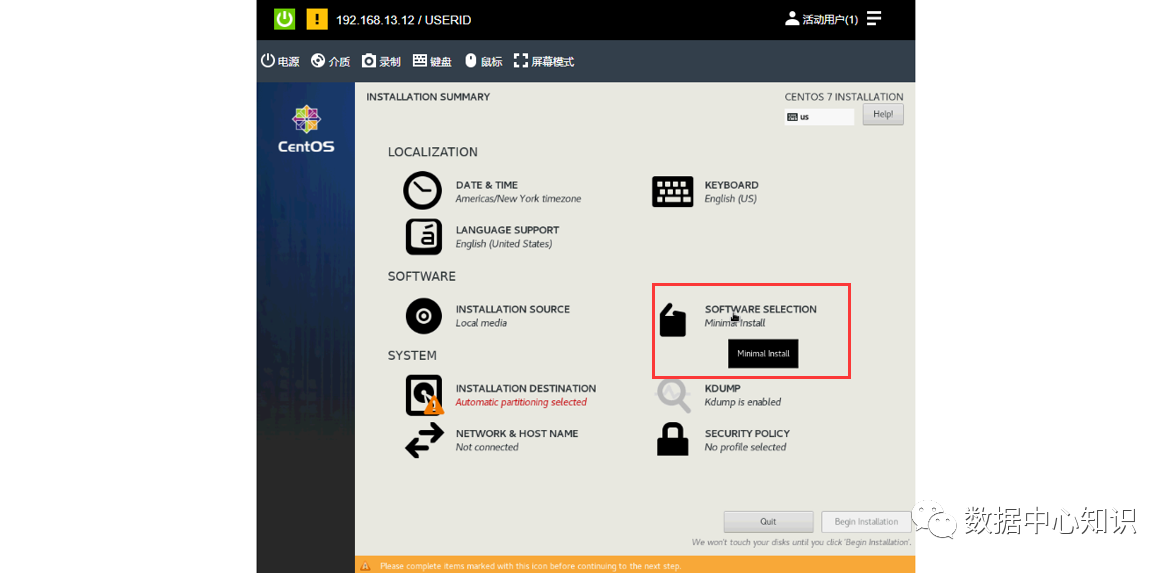The height and width of the screenshot is (573, 1176).
Task: Click the "Kdump is enabled" status text
Action: pyautogui.click(x=742, y=403)
